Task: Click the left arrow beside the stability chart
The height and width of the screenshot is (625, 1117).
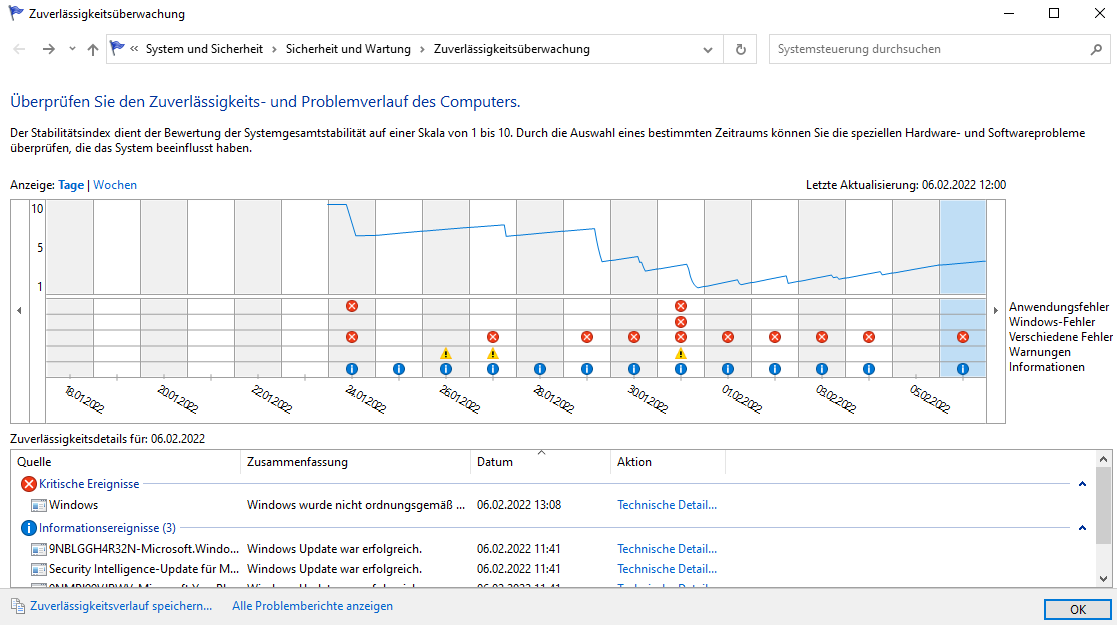Action: click(18, 311)
